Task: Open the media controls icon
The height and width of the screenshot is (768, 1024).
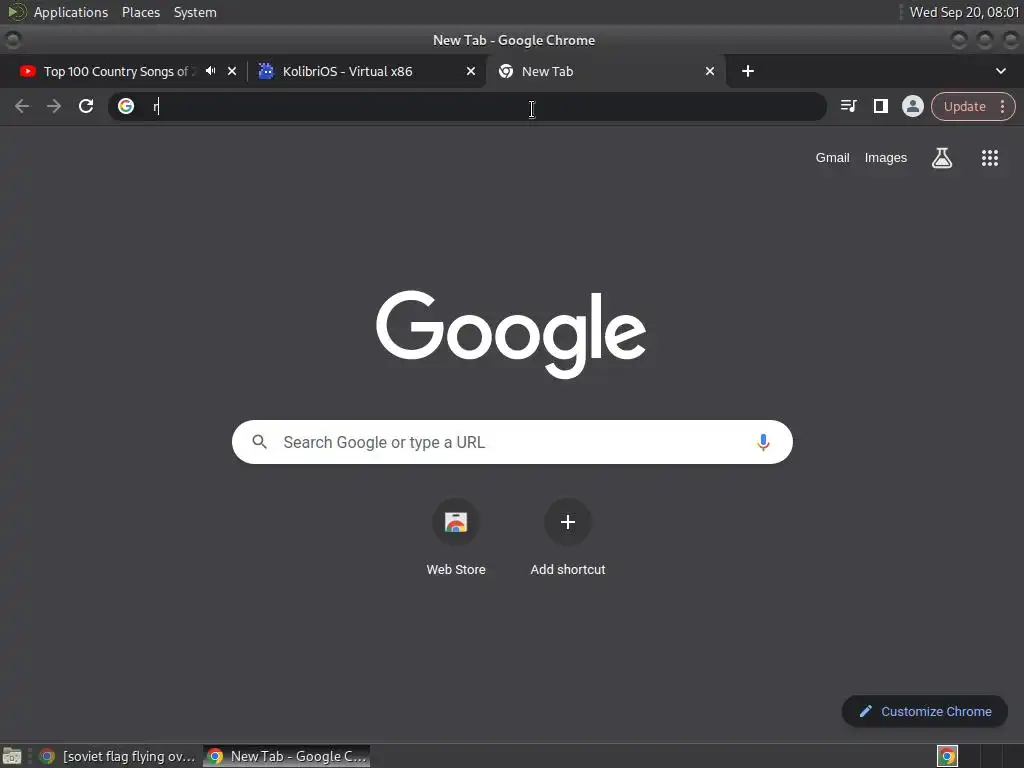Action: (848, 106)
